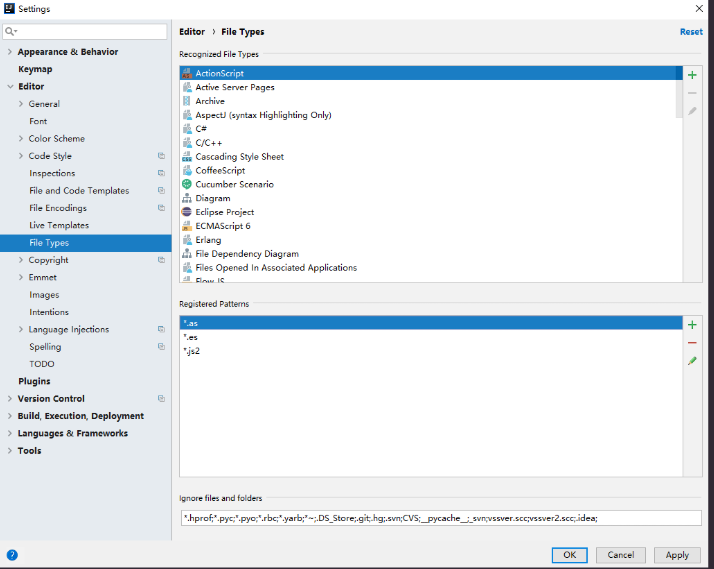
Task: Click the Code Style project-level icon
Action: pyautogui.click(x=161, y=156)
